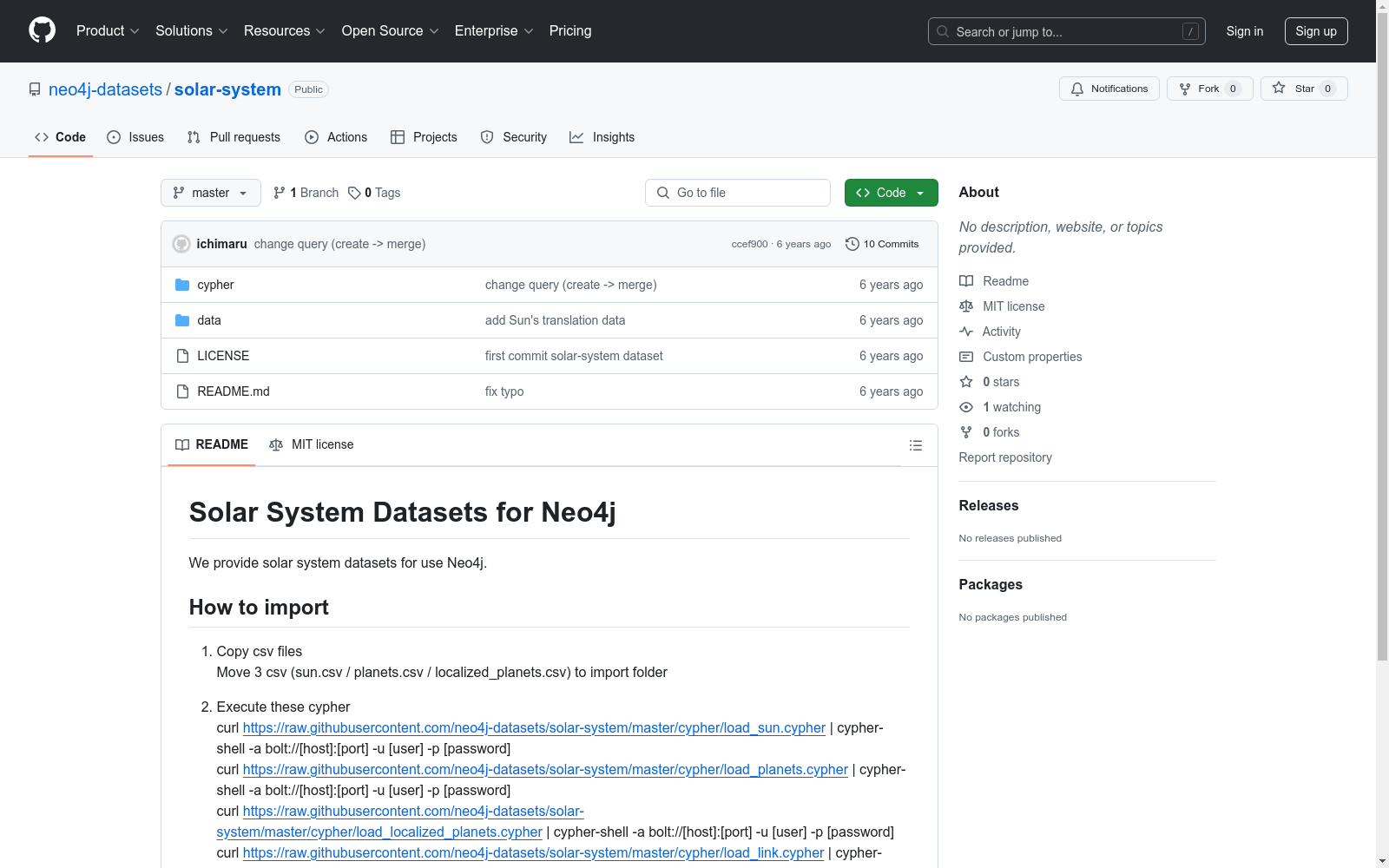Image resolution: width=1389 pixels, height=868 pixels.
Task: Open the ccef900 commit hash link
Action: [749, 244]
